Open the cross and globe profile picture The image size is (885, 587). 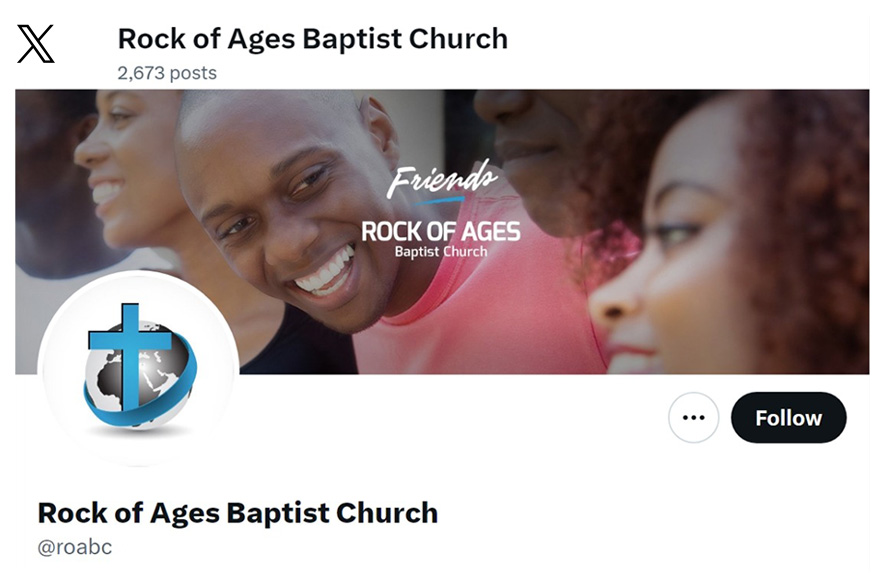pos(138,370)
